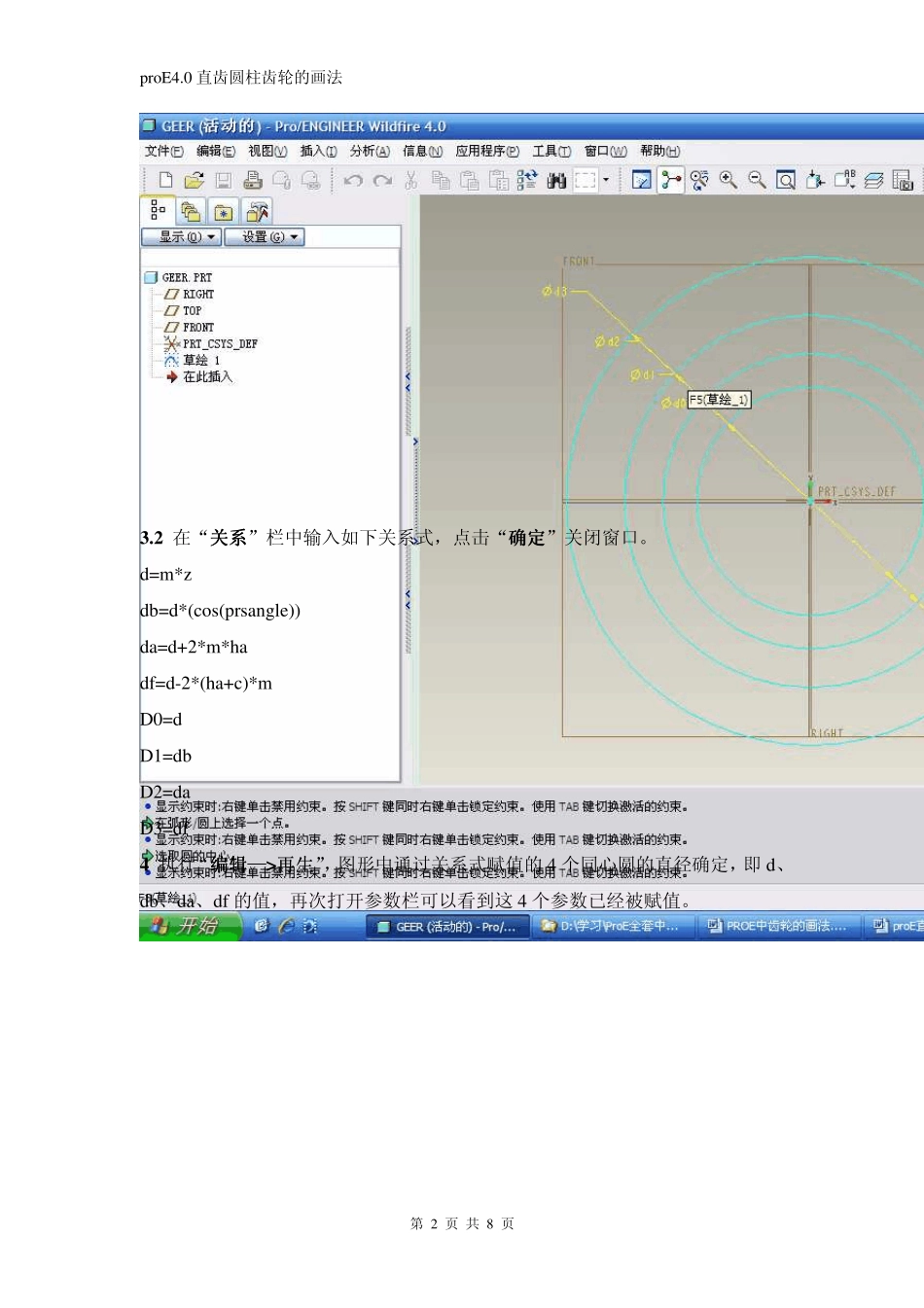Toggle the repaint view button
Screen dimensions: 924x1308
pos(641,180)
